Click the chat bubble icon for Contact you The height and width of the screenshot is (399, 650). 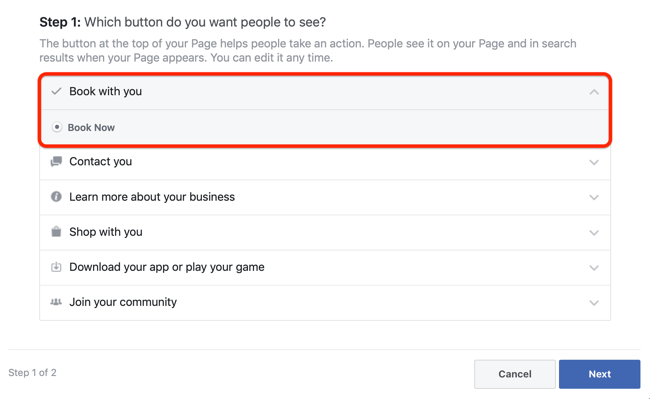pyautogui.click(x=56, y=162)
